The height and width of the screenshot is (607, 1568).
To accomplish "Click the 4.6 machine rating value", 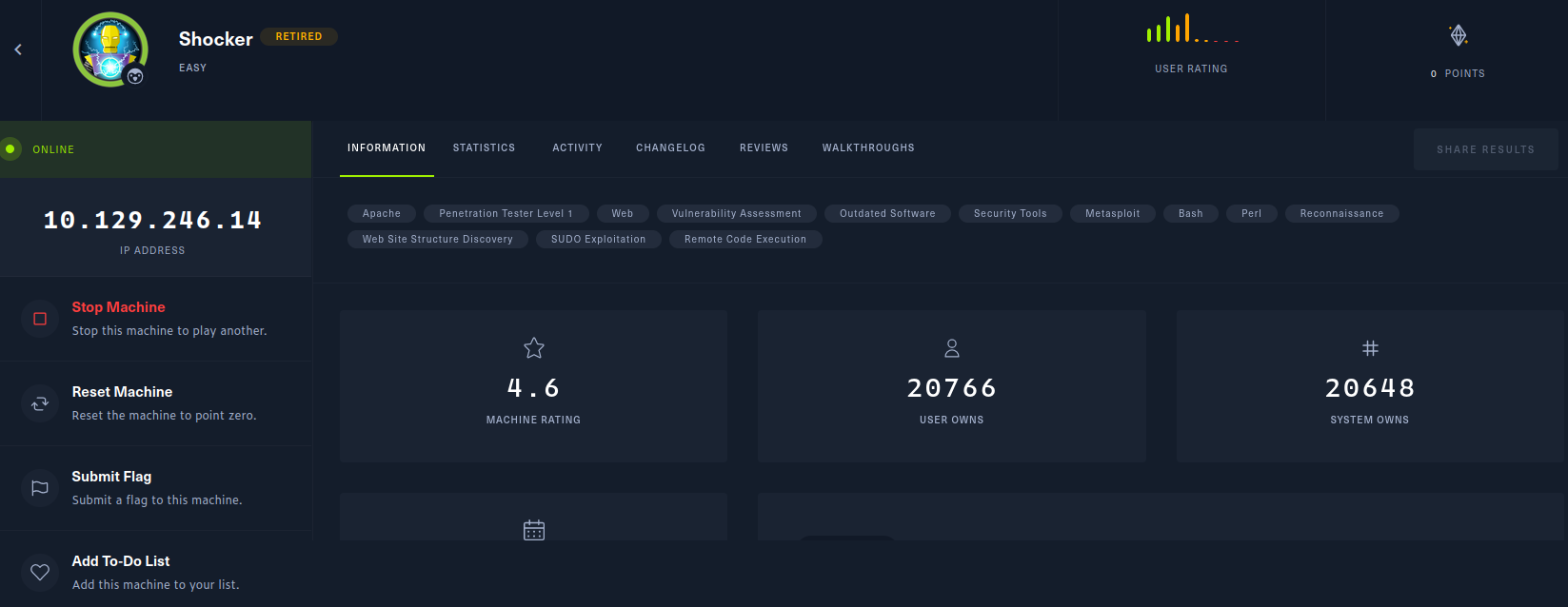I will [534, 388].
